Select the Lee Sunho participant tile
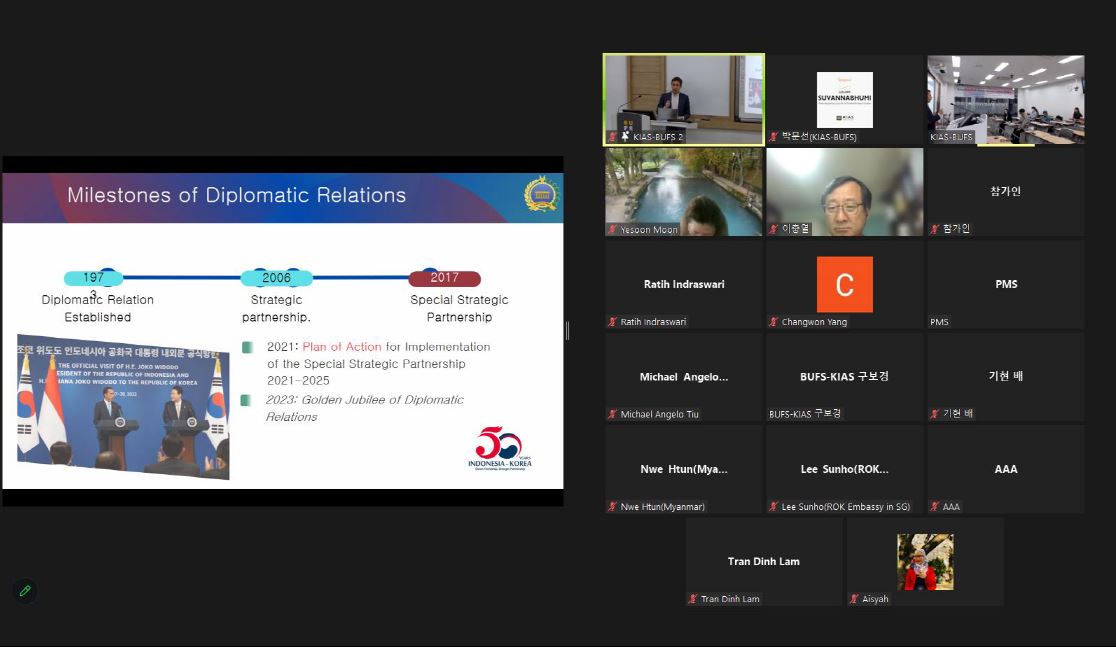Viewport: 1116px width, 647px height. click(844, 469)
